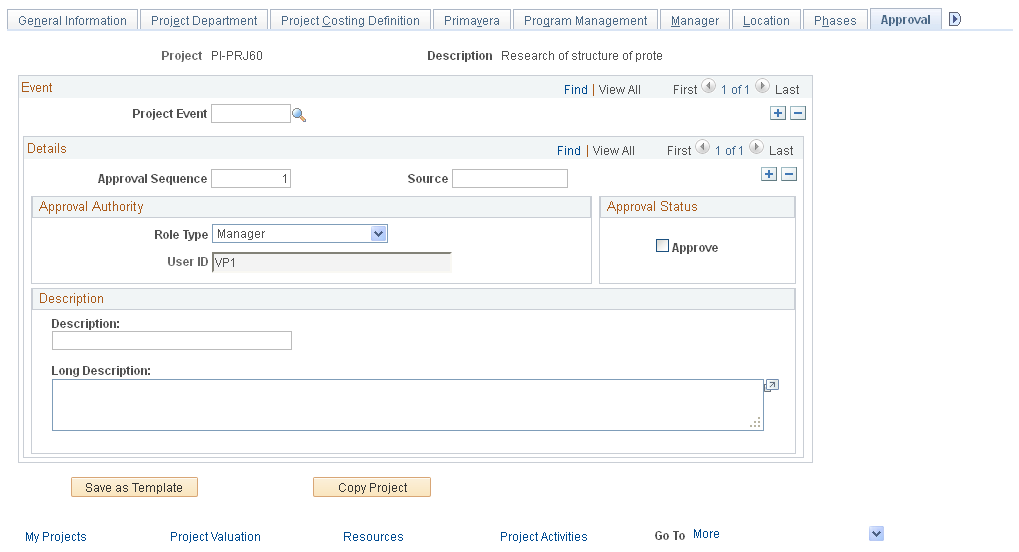Open Project Event lookup magnifier
1019x552 pixels.
(299, 115)
